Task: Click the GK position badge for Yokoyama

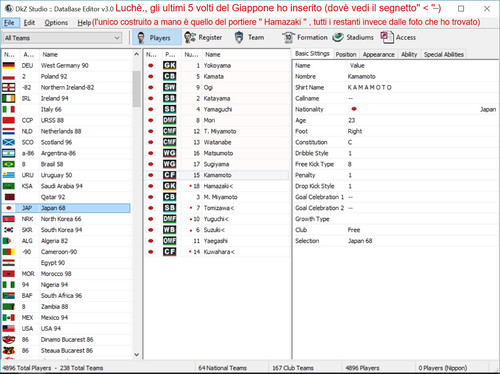Action: tap(169, 65)
